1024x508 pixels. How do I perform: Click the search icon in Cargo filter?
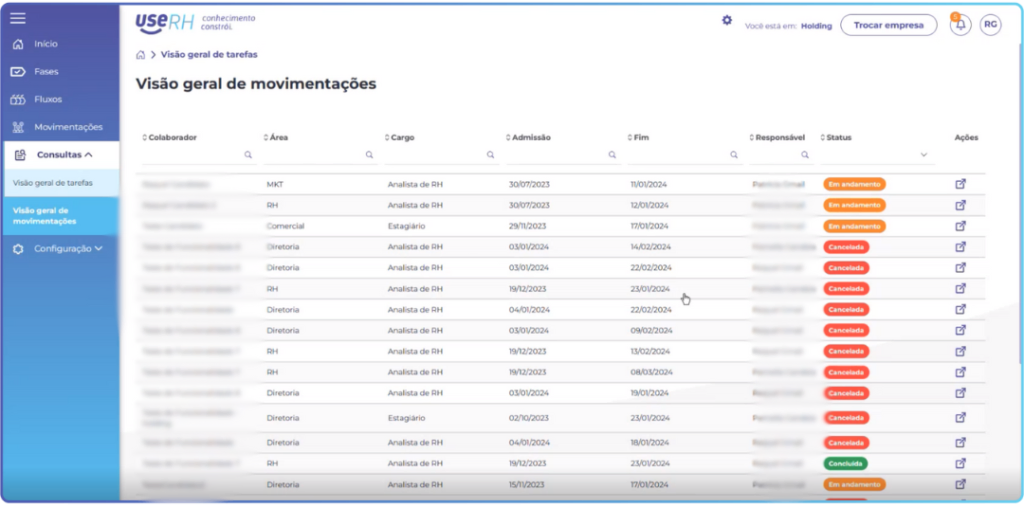coord(490,155)
